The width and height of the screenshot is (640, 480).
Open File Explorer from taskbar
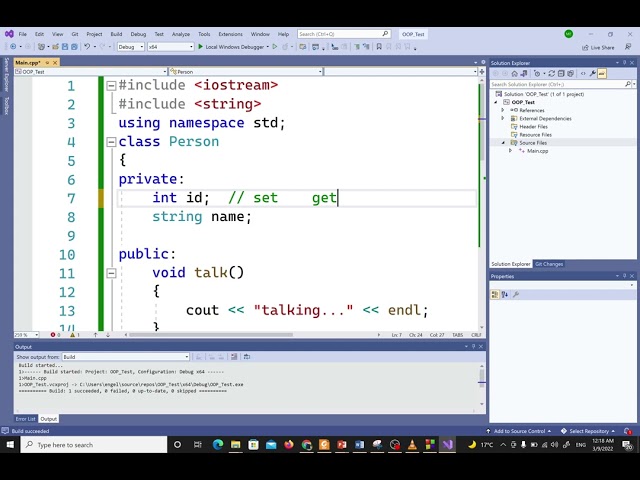click(x=236, y=444)
